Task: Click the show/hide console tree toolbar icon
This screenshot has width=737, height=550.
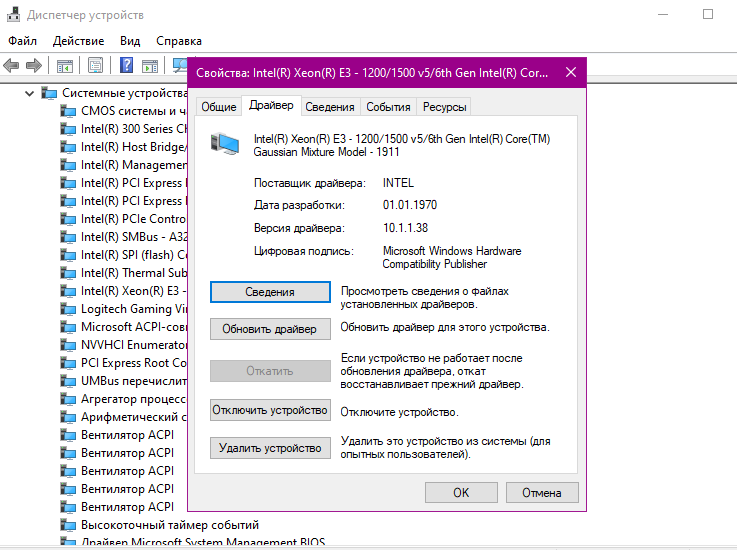Action: coord(65,66)
